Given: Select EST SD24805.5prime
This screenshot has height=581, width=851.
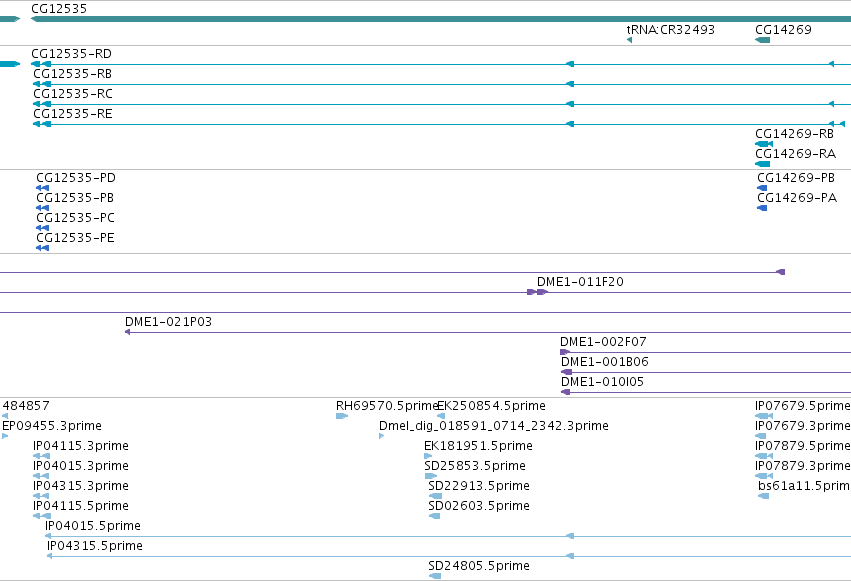Looking at the screenshot, I should pos(479,566).
